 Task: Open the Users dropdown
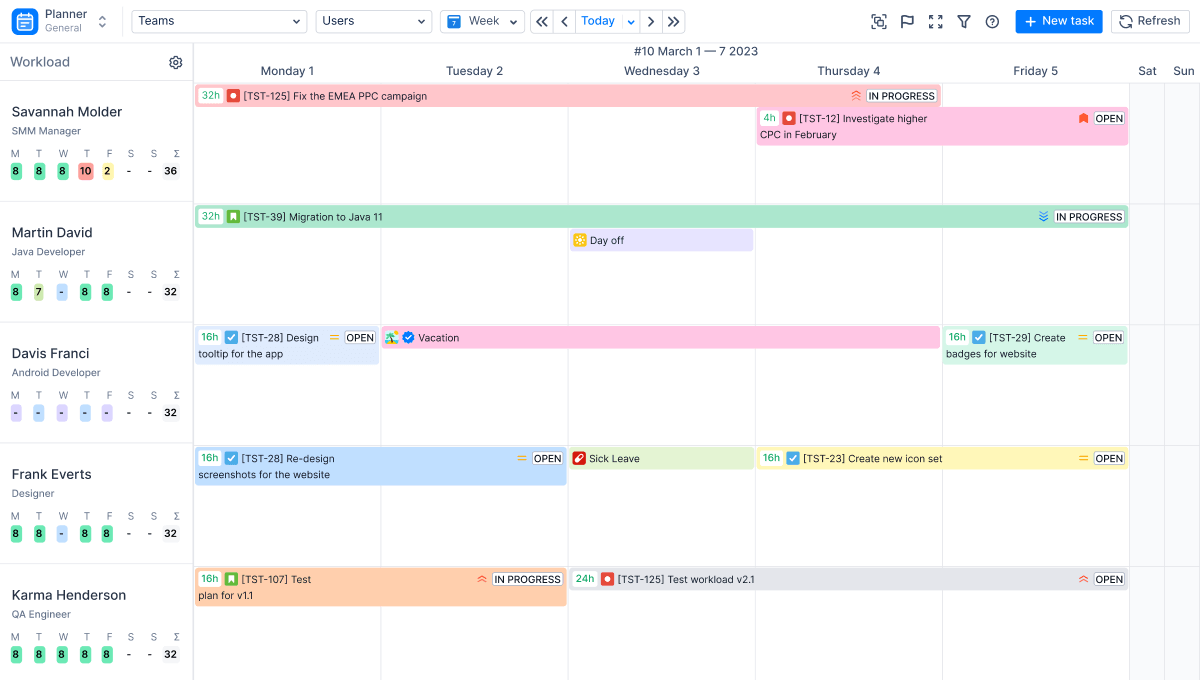[373, 20]
